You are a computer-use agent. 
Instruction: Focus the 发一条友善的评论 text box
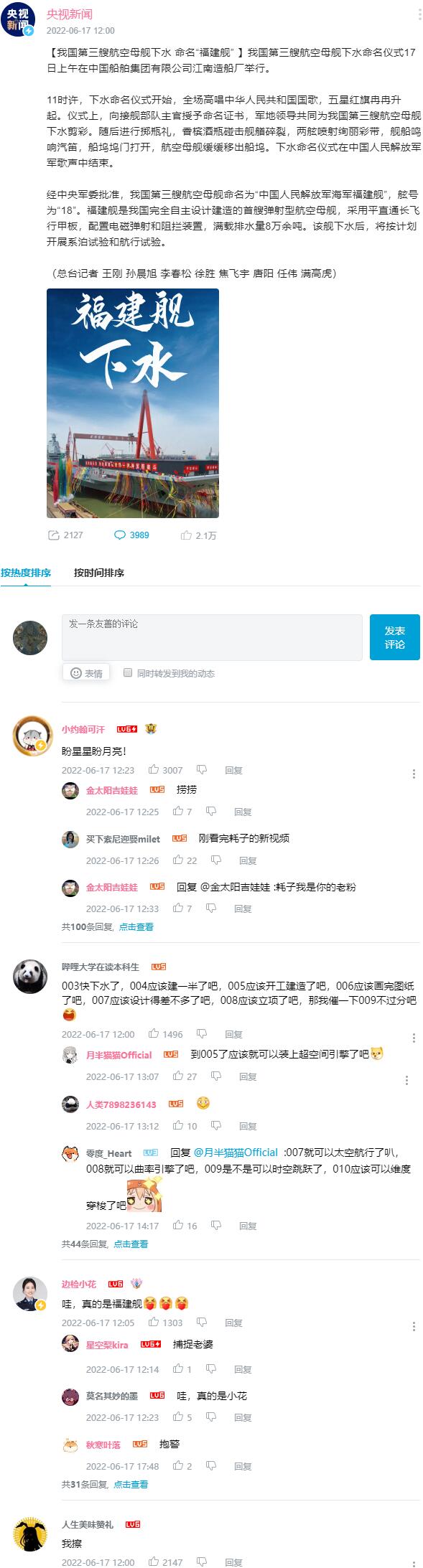coord(212,637)
